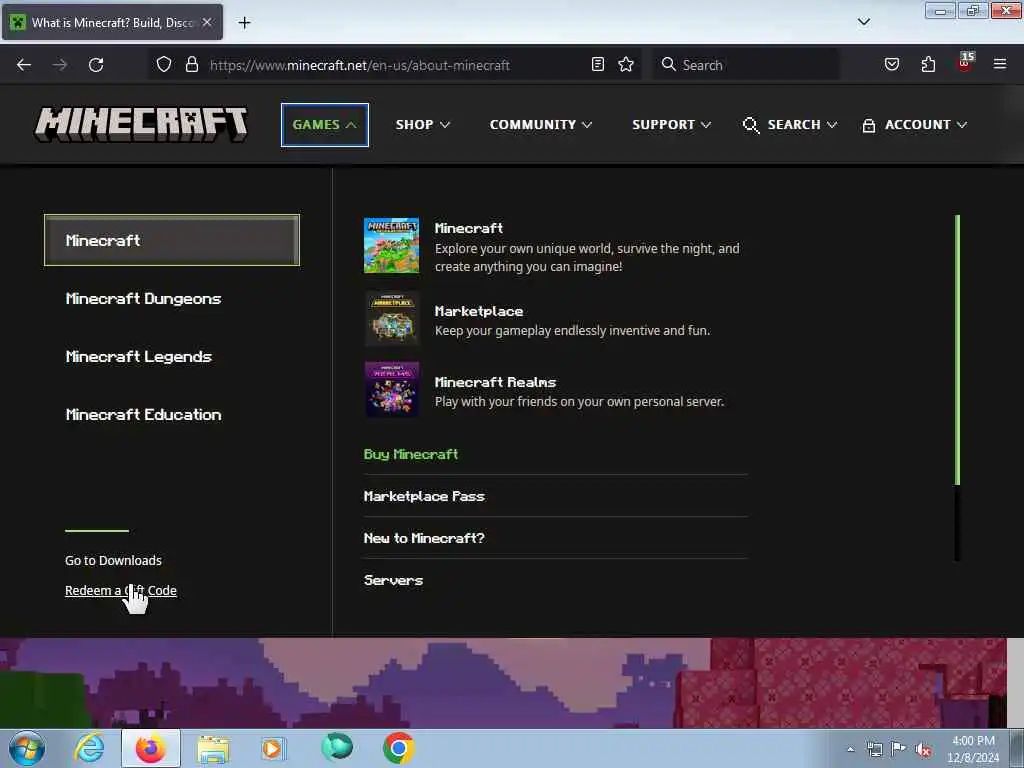This screenshot has height=768, width=1024.
Task: Toggle Reader View icon in address bar
Action: point(598,64)
